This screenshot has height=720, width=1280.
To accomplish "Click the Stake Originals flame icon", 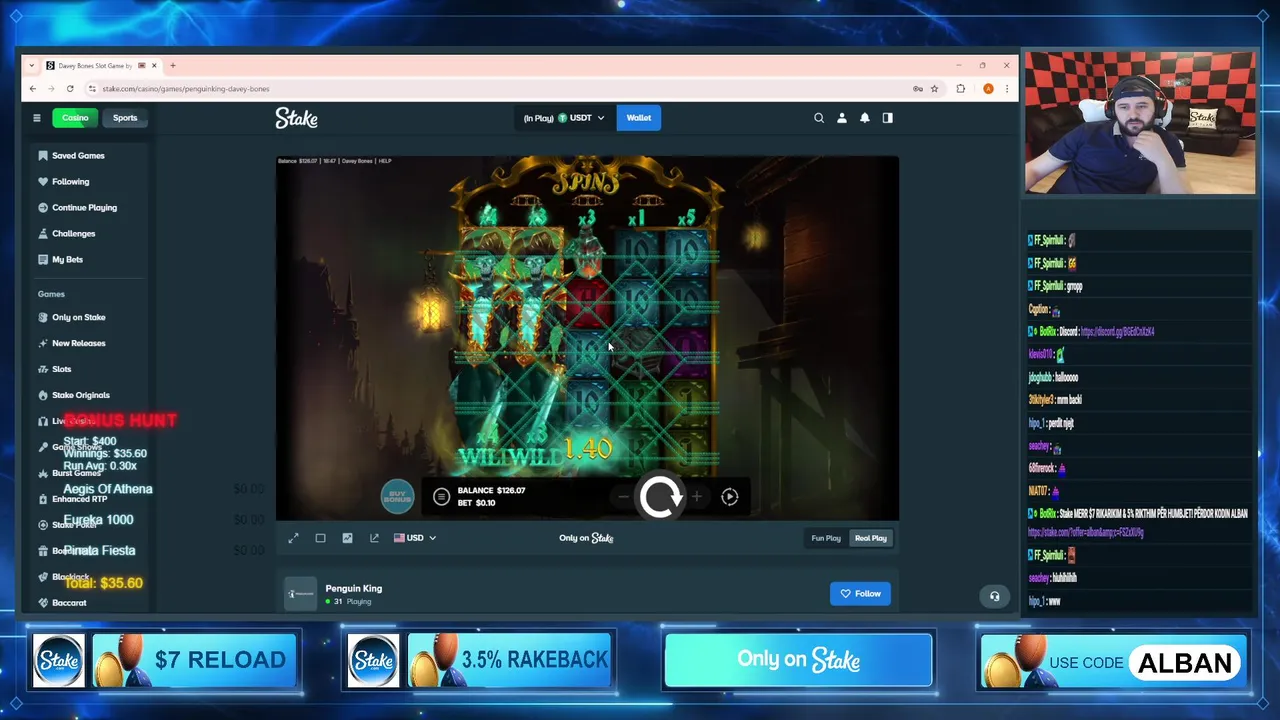I will click(x=43, y=396).
